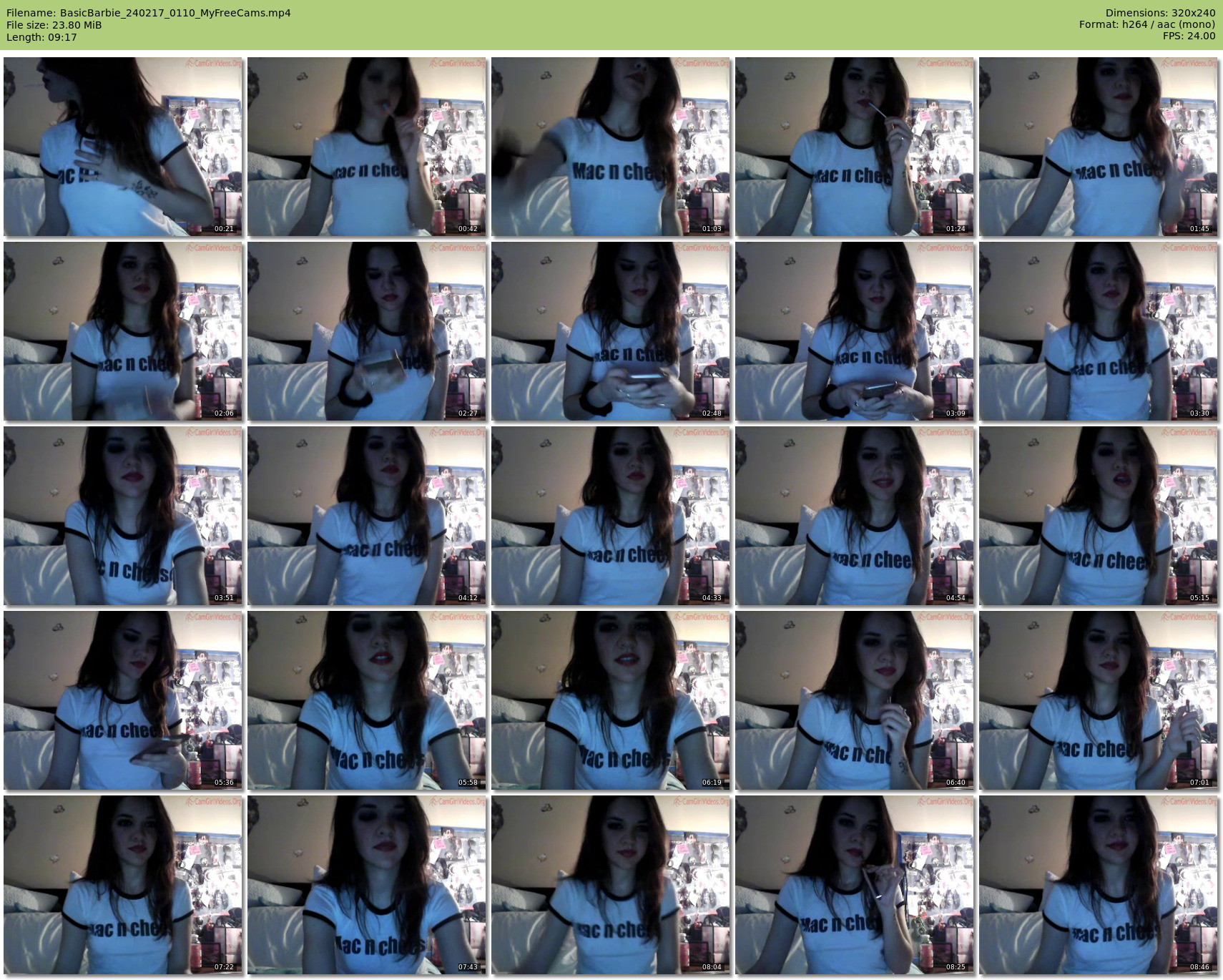Screen dimensions: 1223x980
Task: Click the File size 23.80 MiB line
Action: pyautogui.click(x=54, y=25)
